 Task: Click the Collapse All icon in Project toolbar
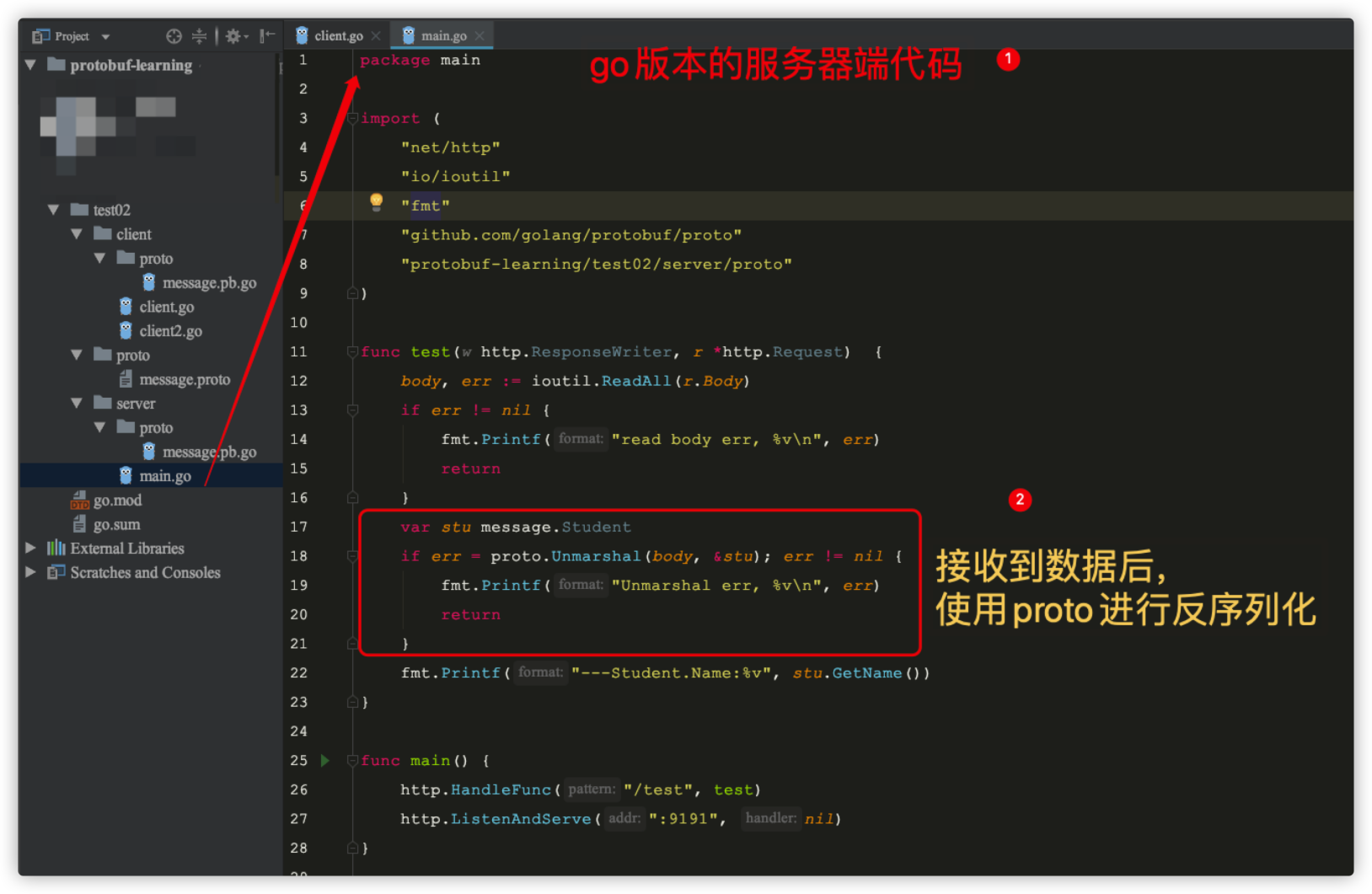199,35
